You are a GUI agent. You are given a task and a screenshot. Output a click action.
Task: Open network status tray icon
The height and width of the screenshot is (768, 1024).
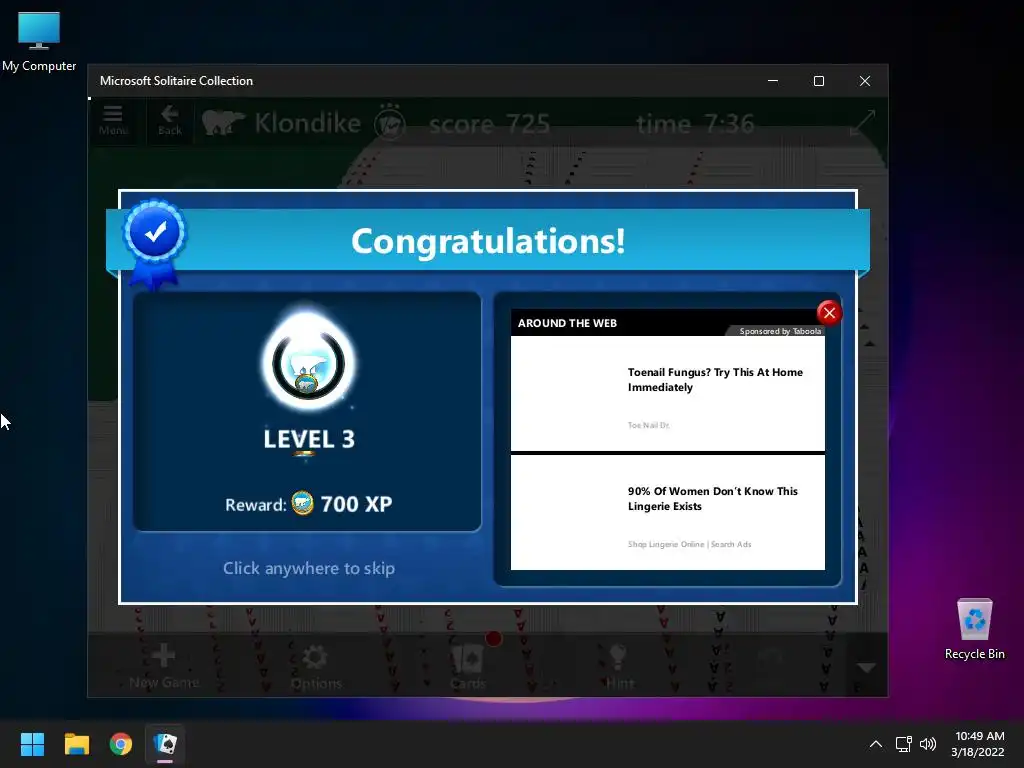[x=903, y=744]
